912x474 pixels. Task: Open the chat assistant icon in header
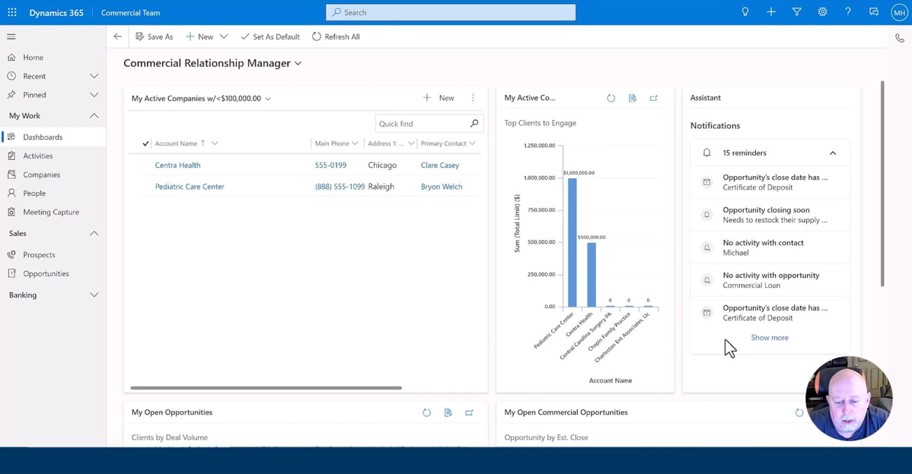pos(874,12)
